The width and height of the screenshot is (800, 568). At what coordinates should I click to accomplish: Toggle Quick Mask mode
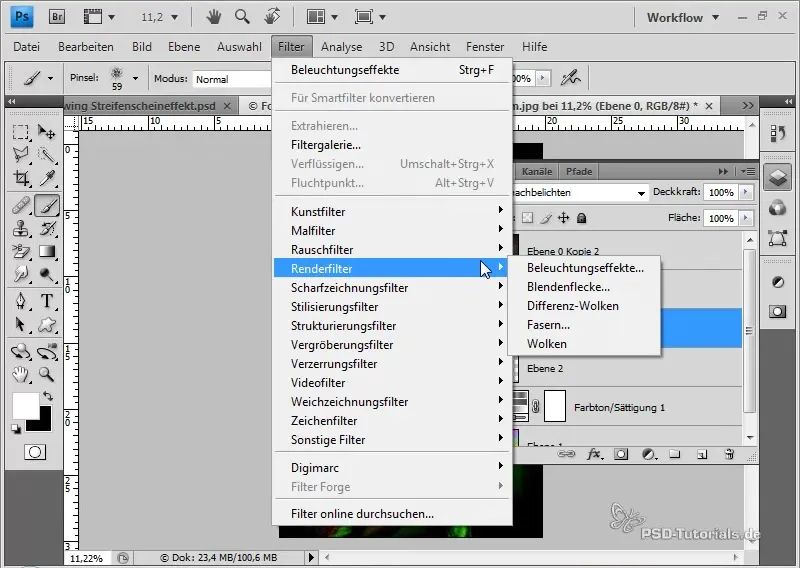pyautogui.click(x=35, y=452)
